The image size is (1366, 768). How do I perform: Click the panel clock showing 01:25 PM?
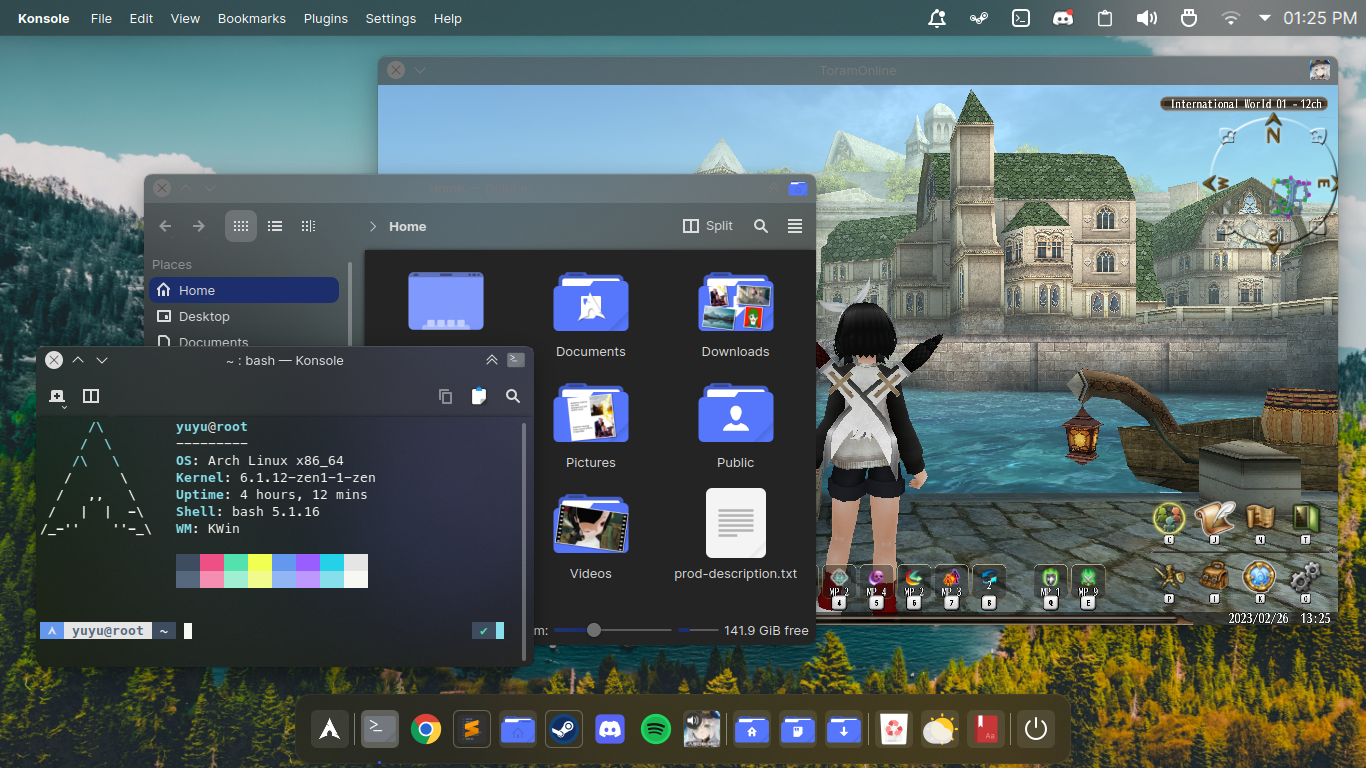pyautogui.click(x=1320, y=18)
